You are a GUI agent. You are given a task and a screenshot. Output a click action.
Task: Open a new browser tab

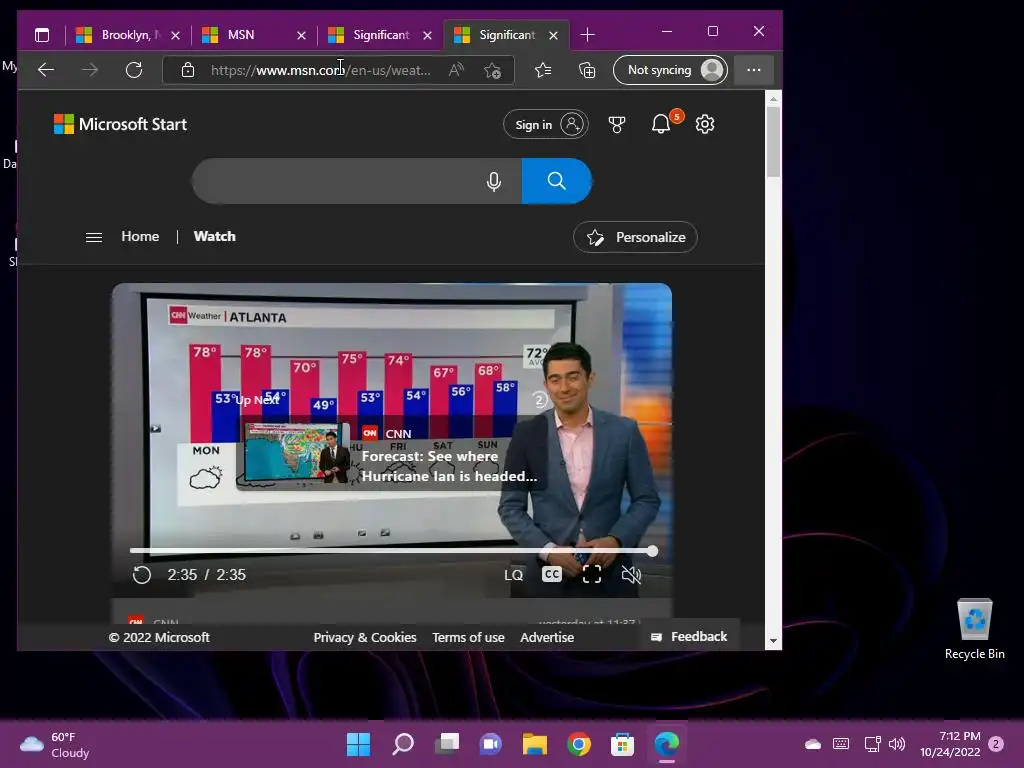(587, 35)
